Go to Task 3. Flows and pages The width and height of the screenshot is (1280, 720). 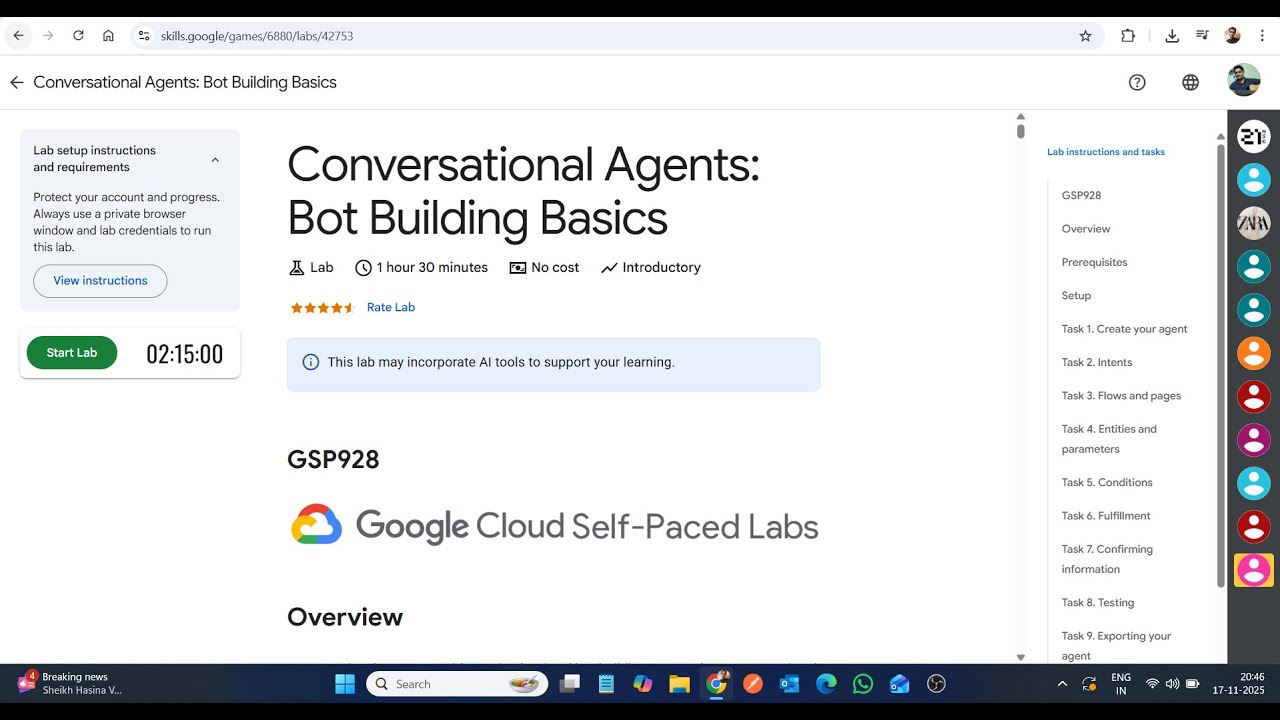pos(1121,396)
